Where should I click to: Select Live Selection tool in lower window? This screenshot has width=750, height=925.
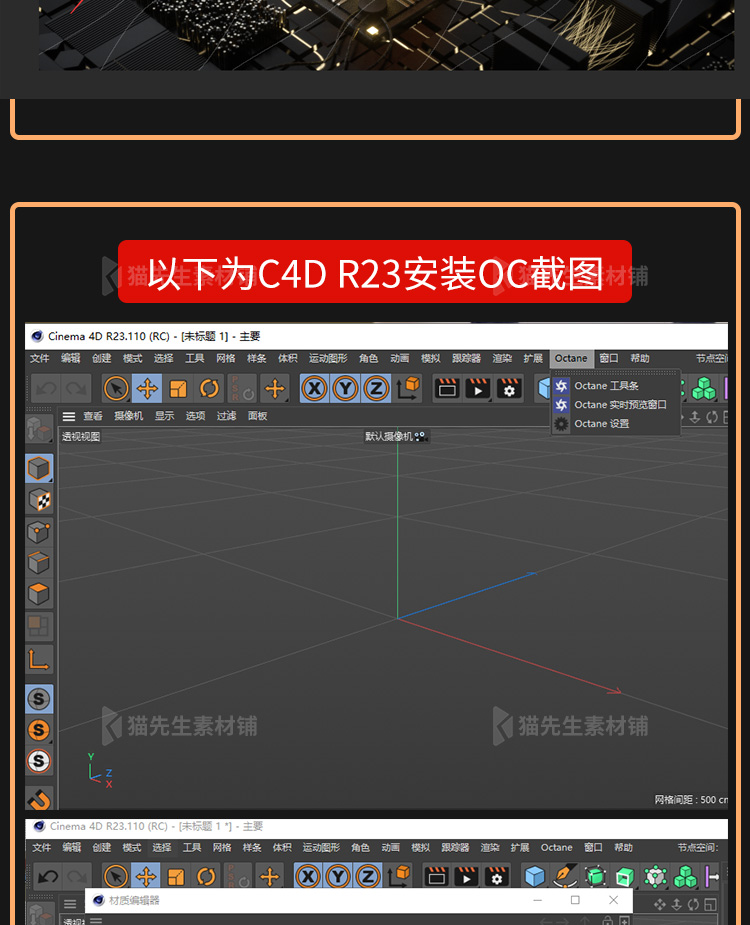click(116, 877)
